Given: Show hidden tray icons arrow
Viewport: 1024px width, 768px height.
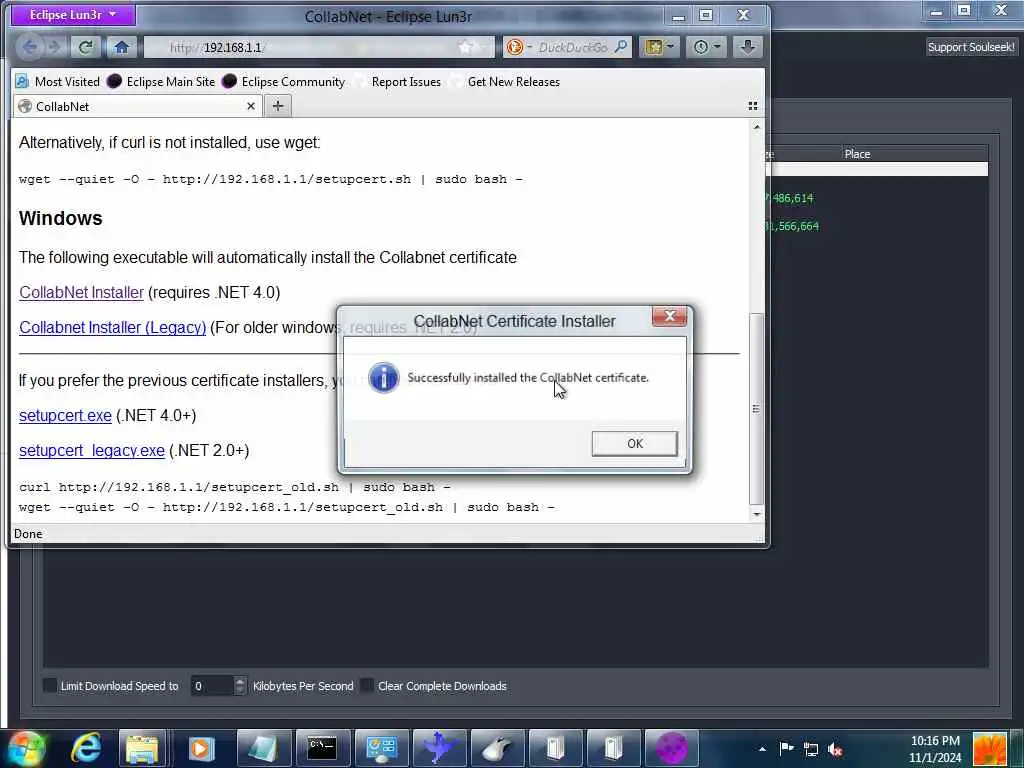Looking at the screenshot, I should tap(761, 749).
